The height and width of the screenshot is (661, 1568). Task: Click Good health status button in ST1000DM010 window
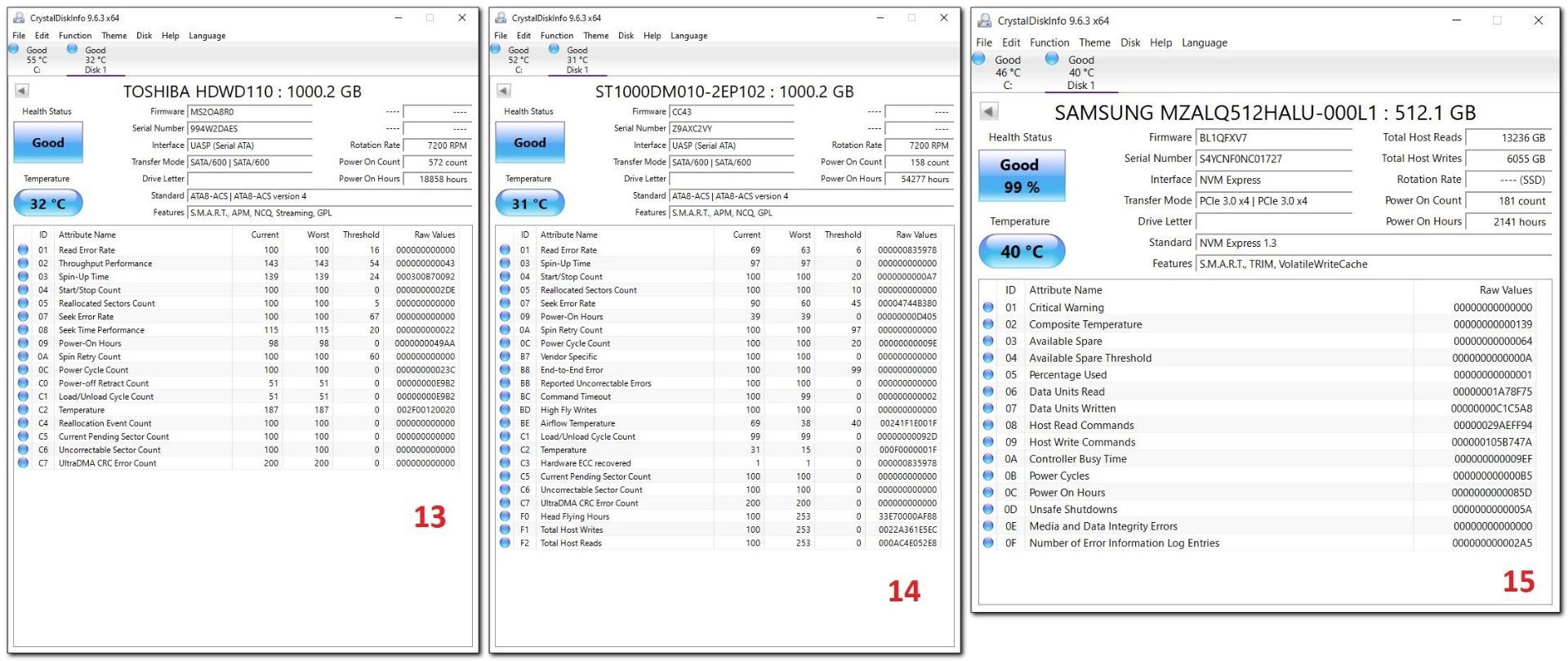[530, 142]
